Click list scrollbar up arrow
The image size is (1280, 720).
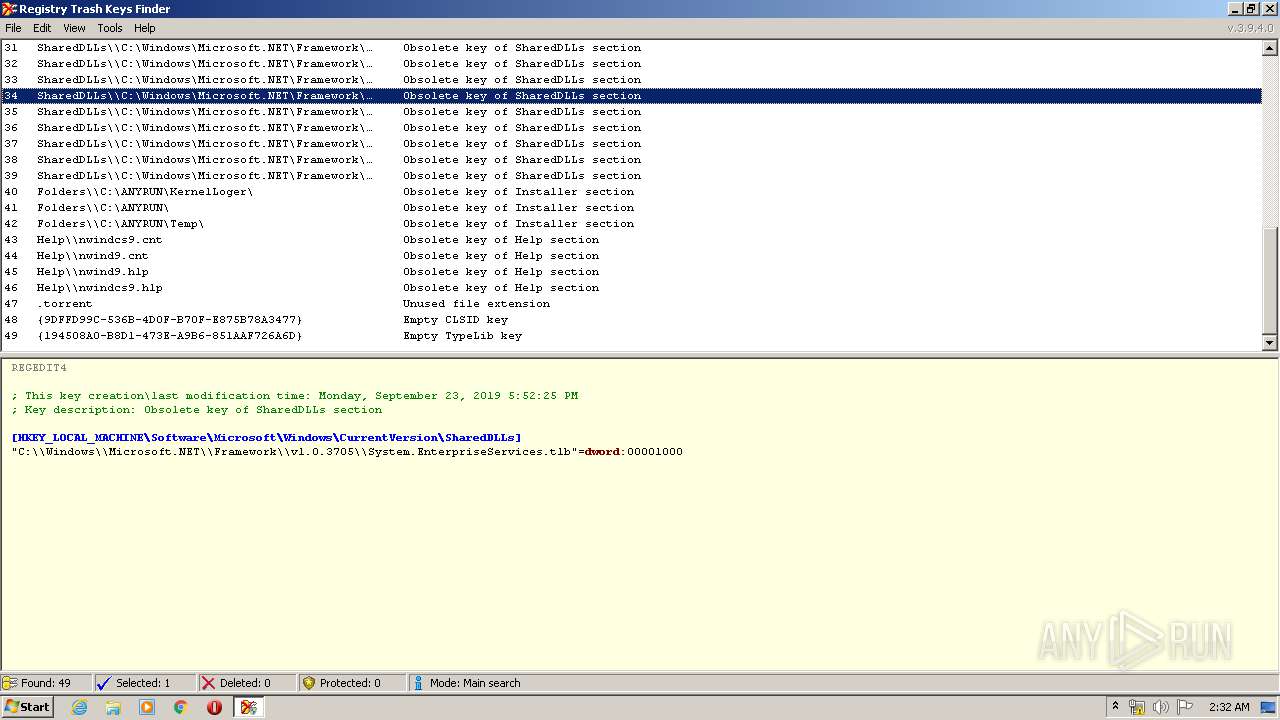coord(1270,48)
